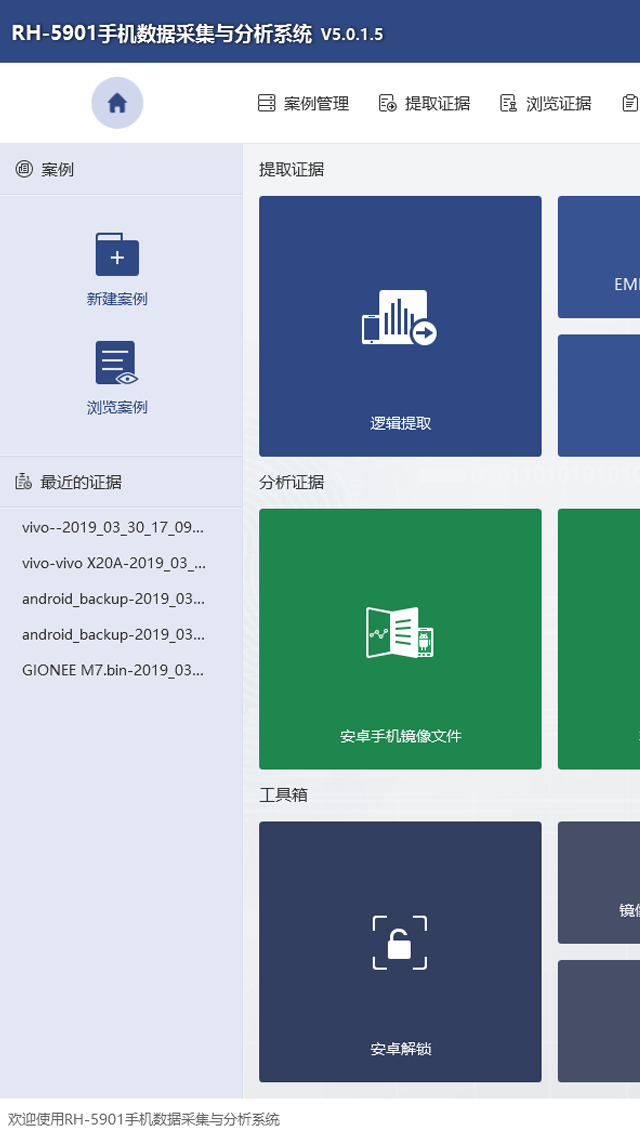Click the clipboard icon at toolbar's right edge

pos(630,103)
